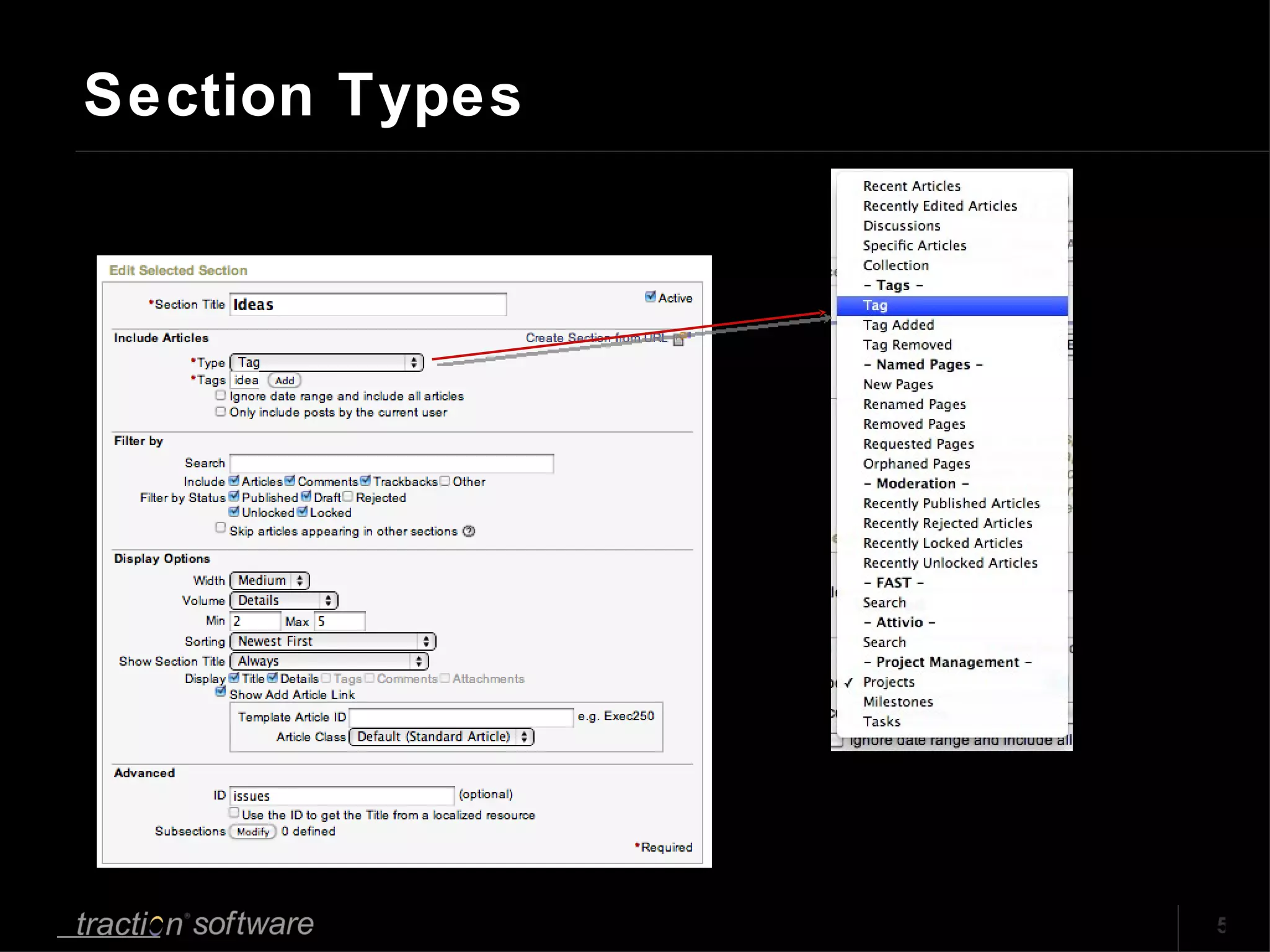Check the Rejected status checkbox

(348, 496)
